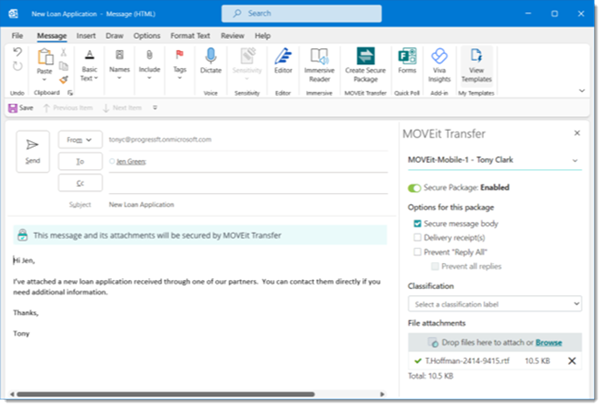The height and width of the screenshot is (407, 602).
Task: Click the Search box in title bar
Action: pos(301,13)
